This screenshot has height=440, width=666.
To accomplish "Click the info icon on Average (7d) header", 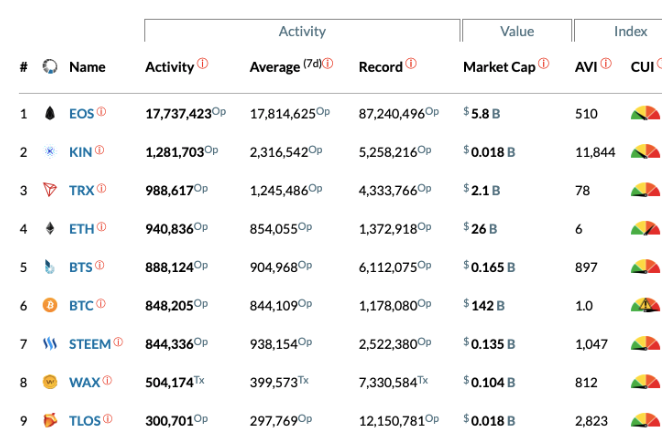I will point(327,64).
